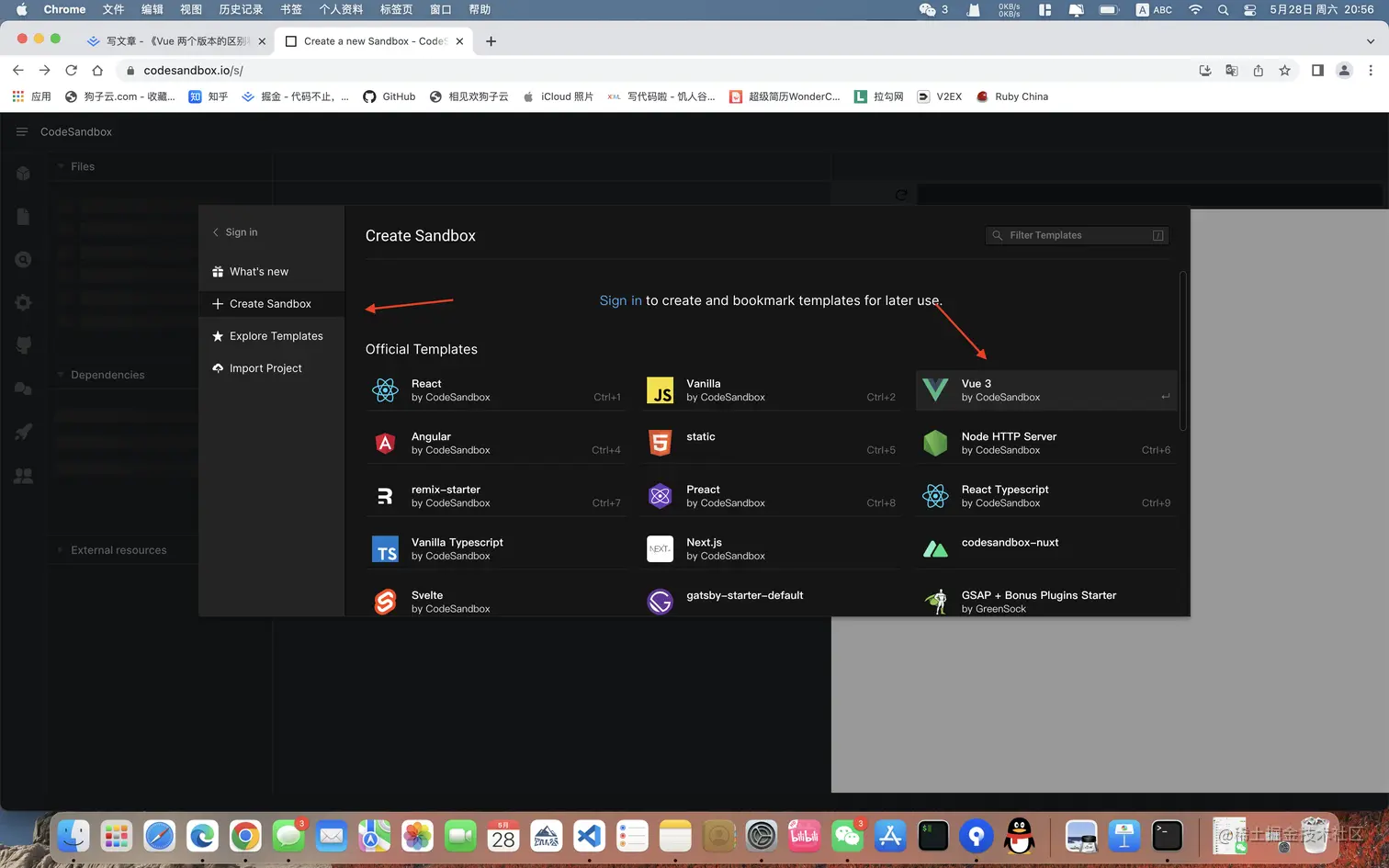Image resolution: width=1389 pixels, height=868 pixels.
Task: Select the Vanilla Typescript TS icon
Action: 385,549
